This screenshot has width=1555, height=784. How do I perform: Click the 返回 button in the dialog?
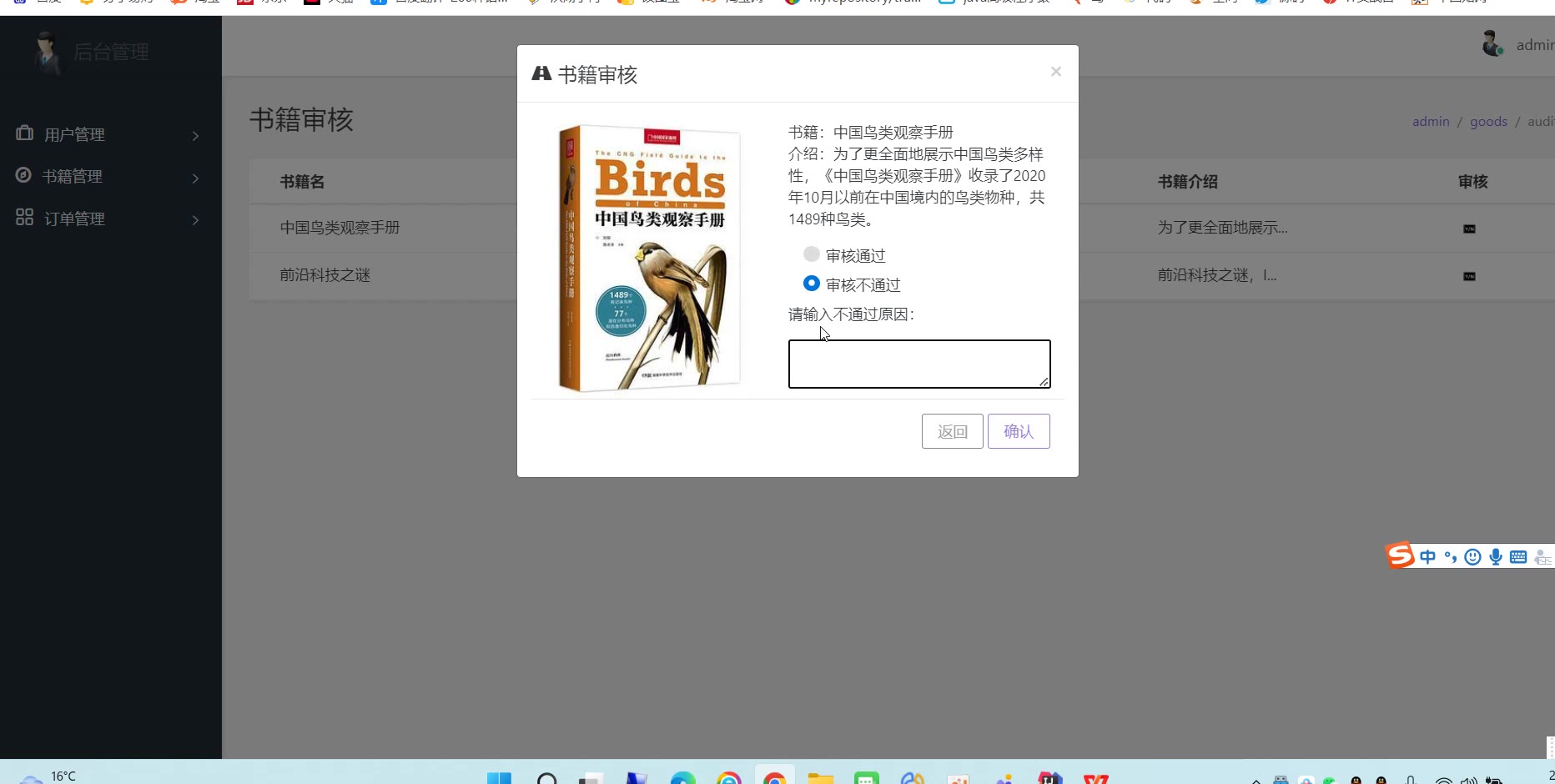[x=952, y=431]
